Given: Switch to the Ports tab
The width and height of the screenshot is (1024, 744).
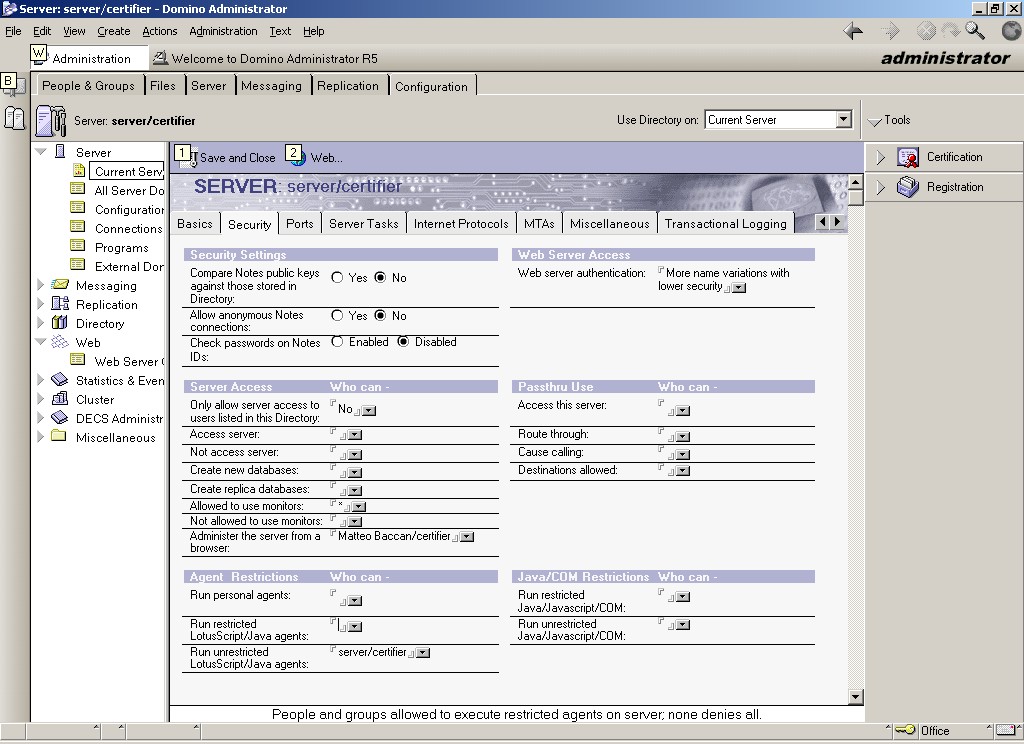Looking at the screenshot, I should pos(300,223).
